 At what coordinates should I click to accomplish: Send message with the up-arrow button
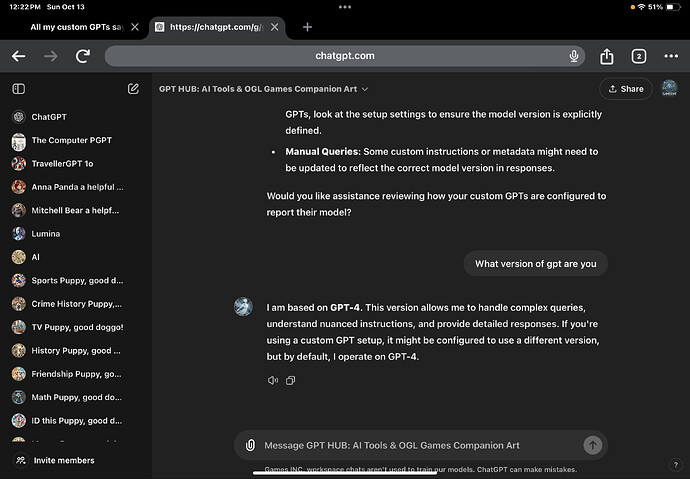tap(593, 445)
